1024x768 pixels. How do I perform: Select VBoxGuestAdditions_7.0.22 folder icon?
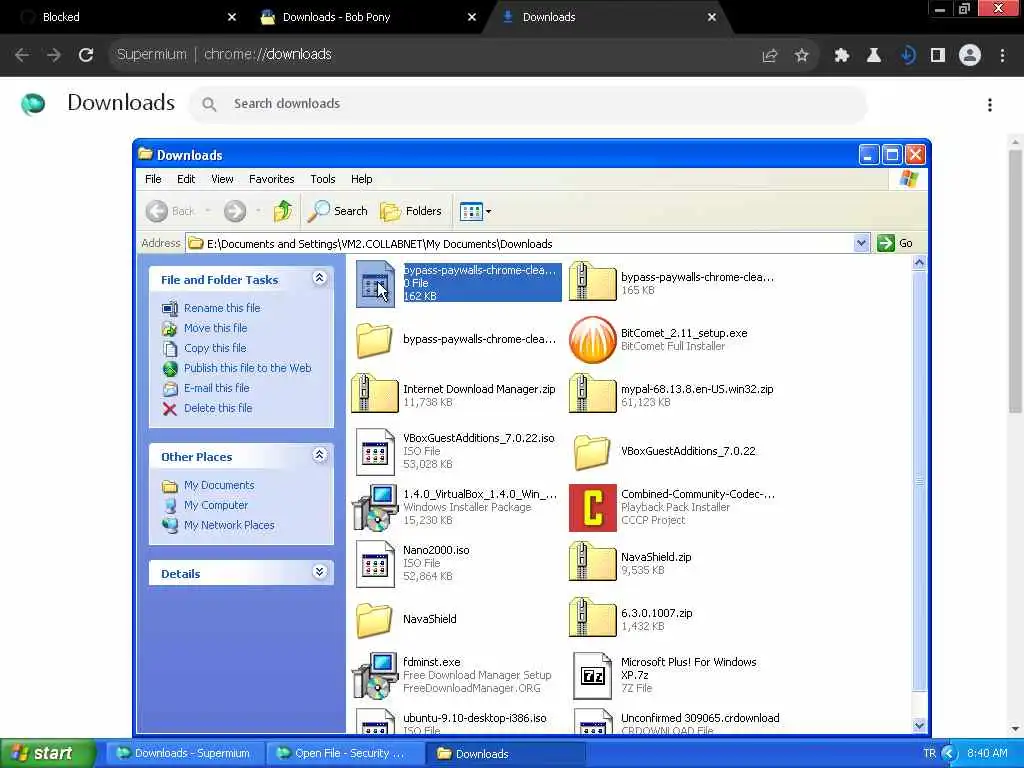(x=592, y=452)
